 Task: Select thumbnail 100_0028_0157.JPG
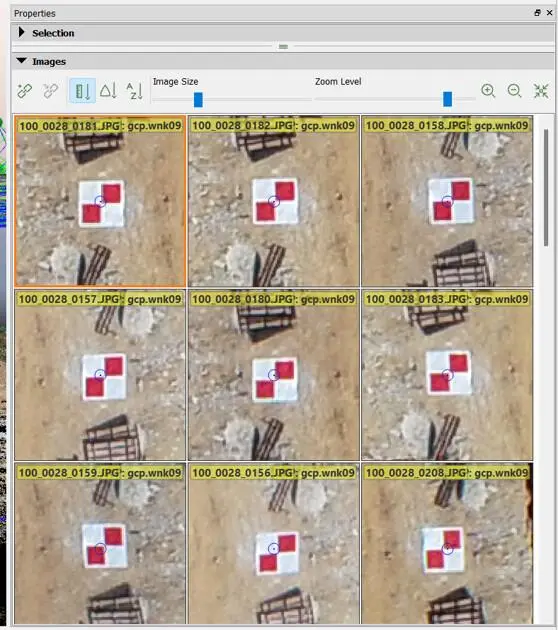pos(100,375)
